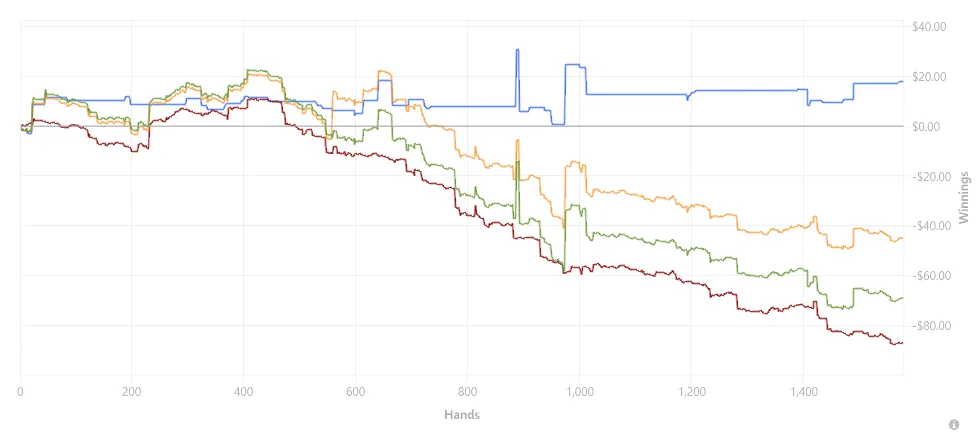Open the chart info icon
This screenshot has height=434, width=980.
pyautogui.click(x=954, y=423)
